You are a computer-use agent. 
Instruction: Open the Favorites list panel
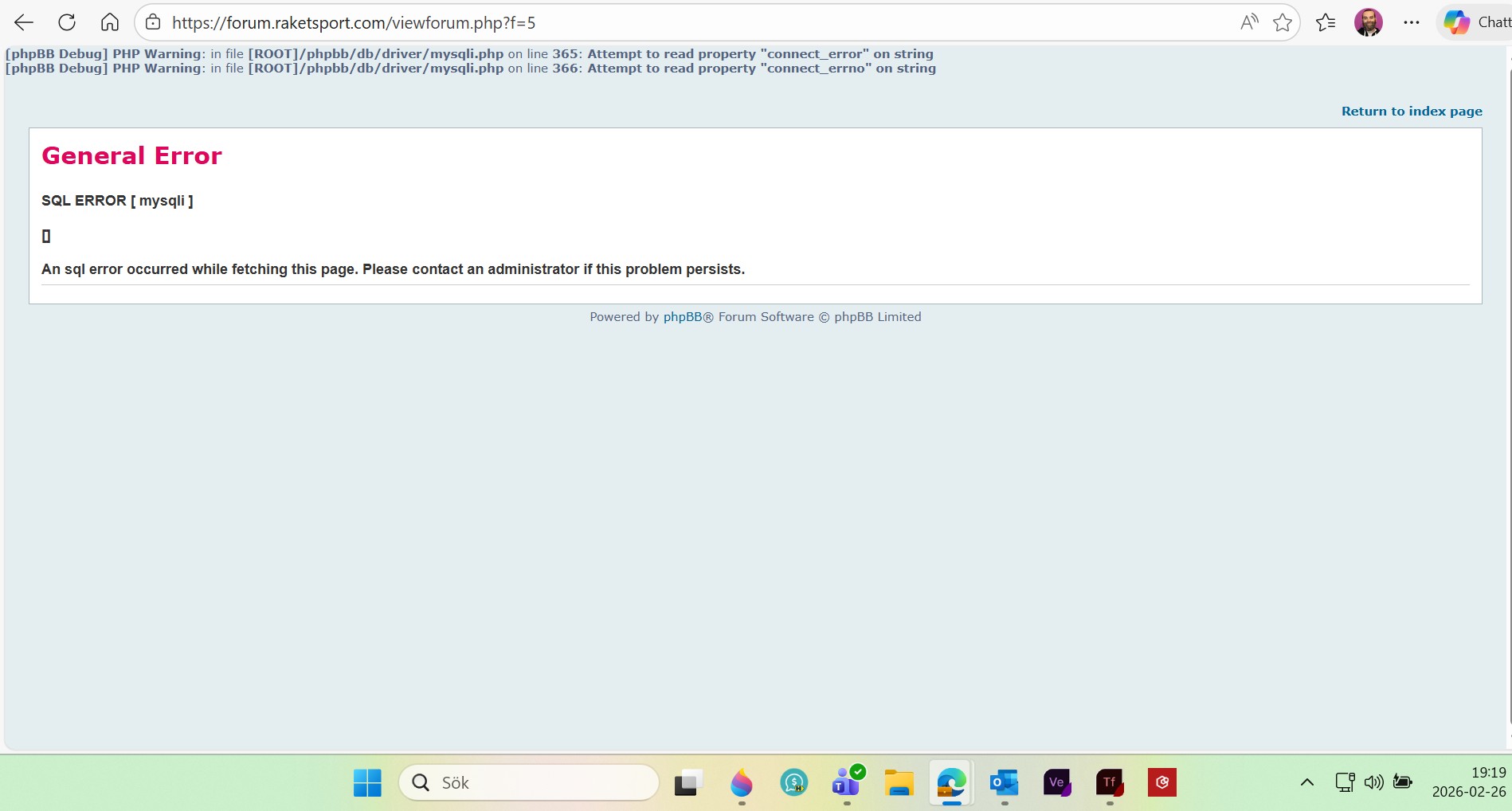1326,22
